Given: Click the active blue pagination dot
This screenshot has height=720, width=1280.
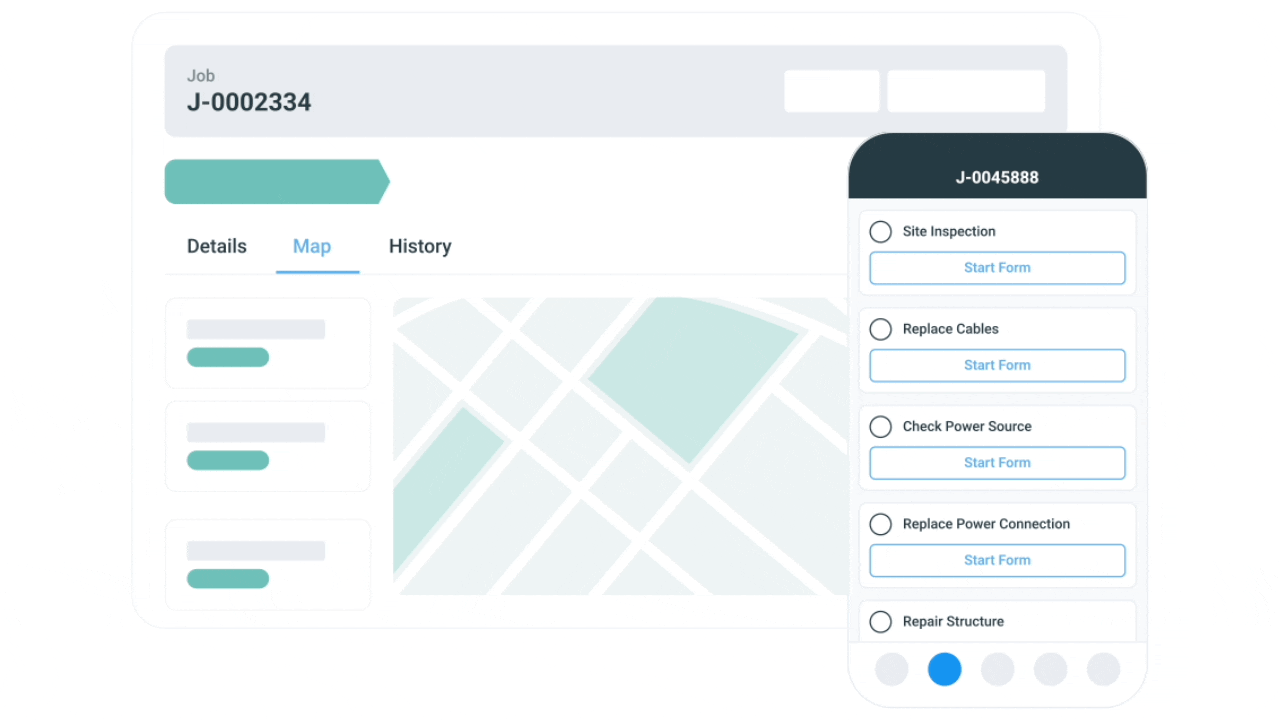Looking at the screenshot, I should [x=944, y=669].
